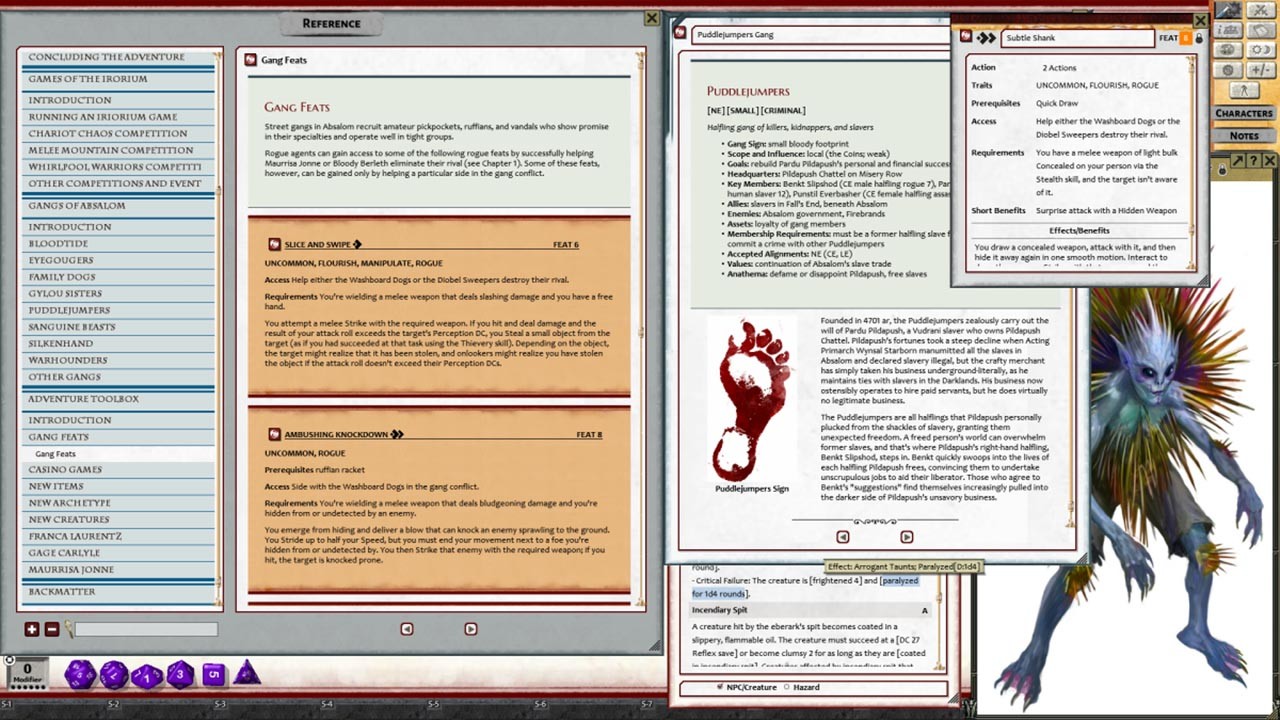The image size is (1280, 720).
Task: Open the Notes tab on the right edge
Action: [x=1244, y=134]
